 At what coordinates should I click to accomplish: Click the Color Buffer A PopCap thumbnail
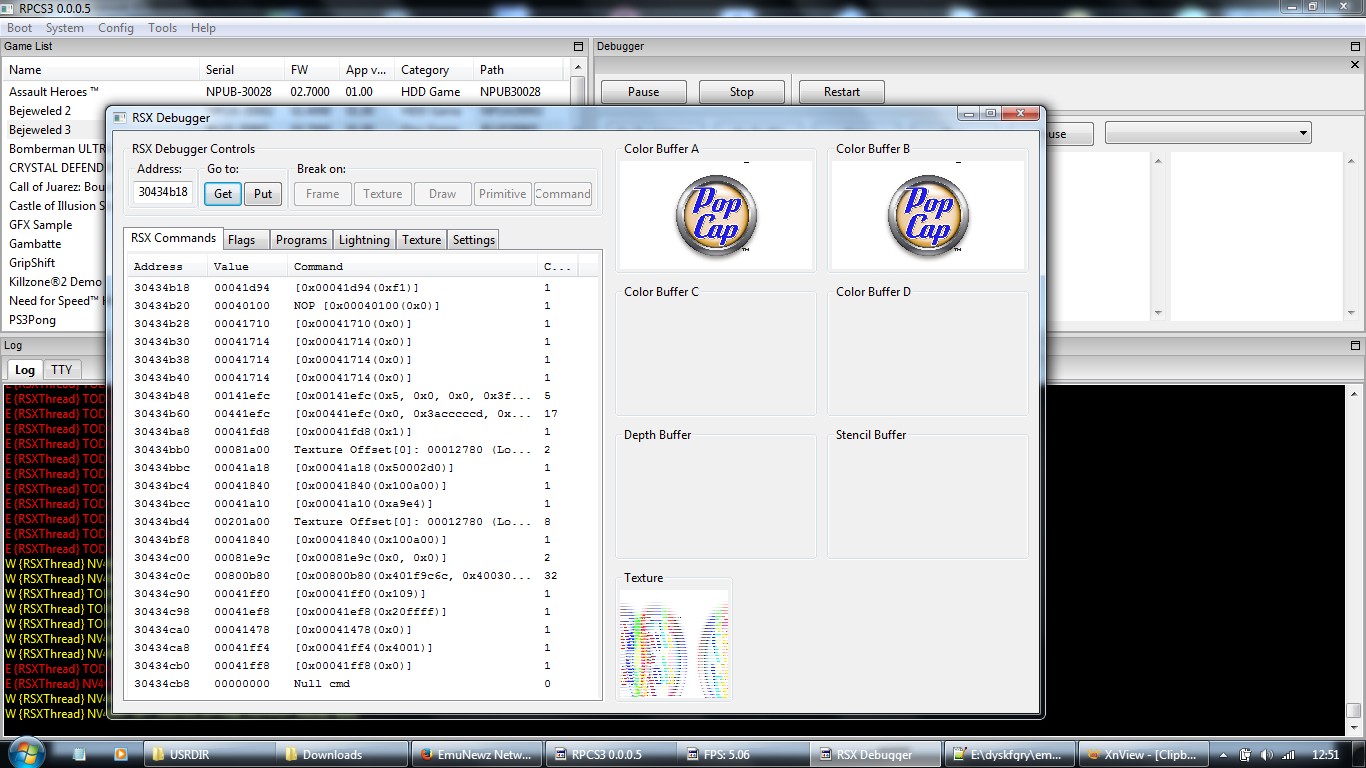tap(716, 215)
